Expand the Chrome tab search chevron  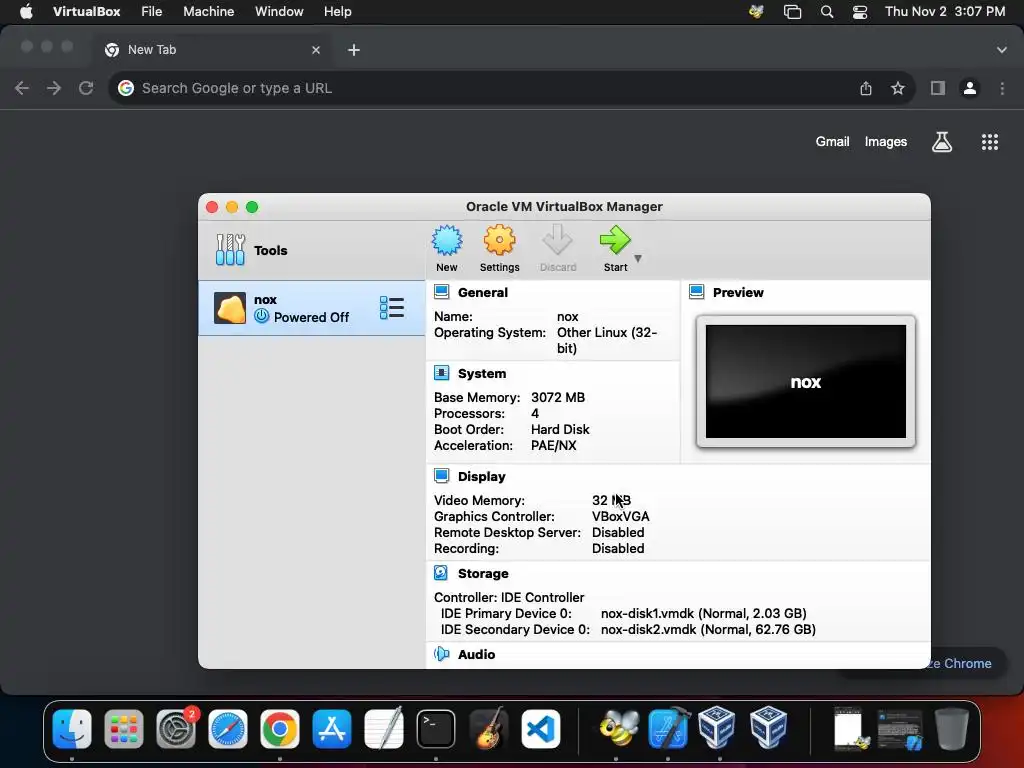tap(1002, 50)
